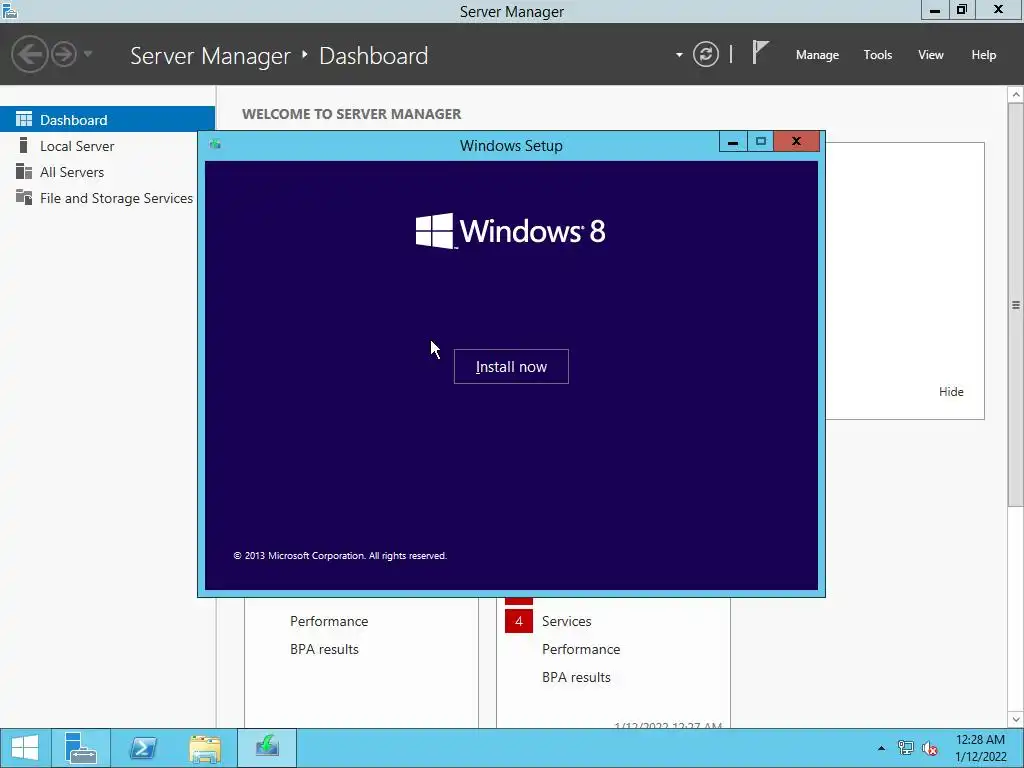Viewport: 1024px width, 768px height.
Task: Click the red 4 Services alert badge
Action: click(519, 621)
